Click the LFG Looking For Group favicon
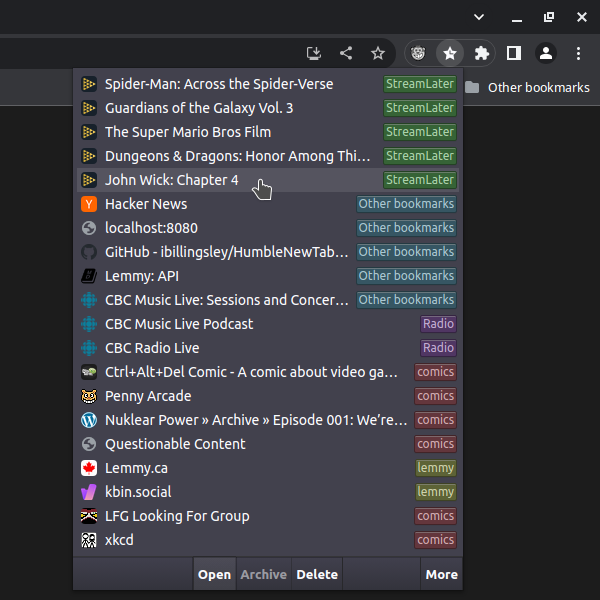600x600 pixels. point(89,516)
